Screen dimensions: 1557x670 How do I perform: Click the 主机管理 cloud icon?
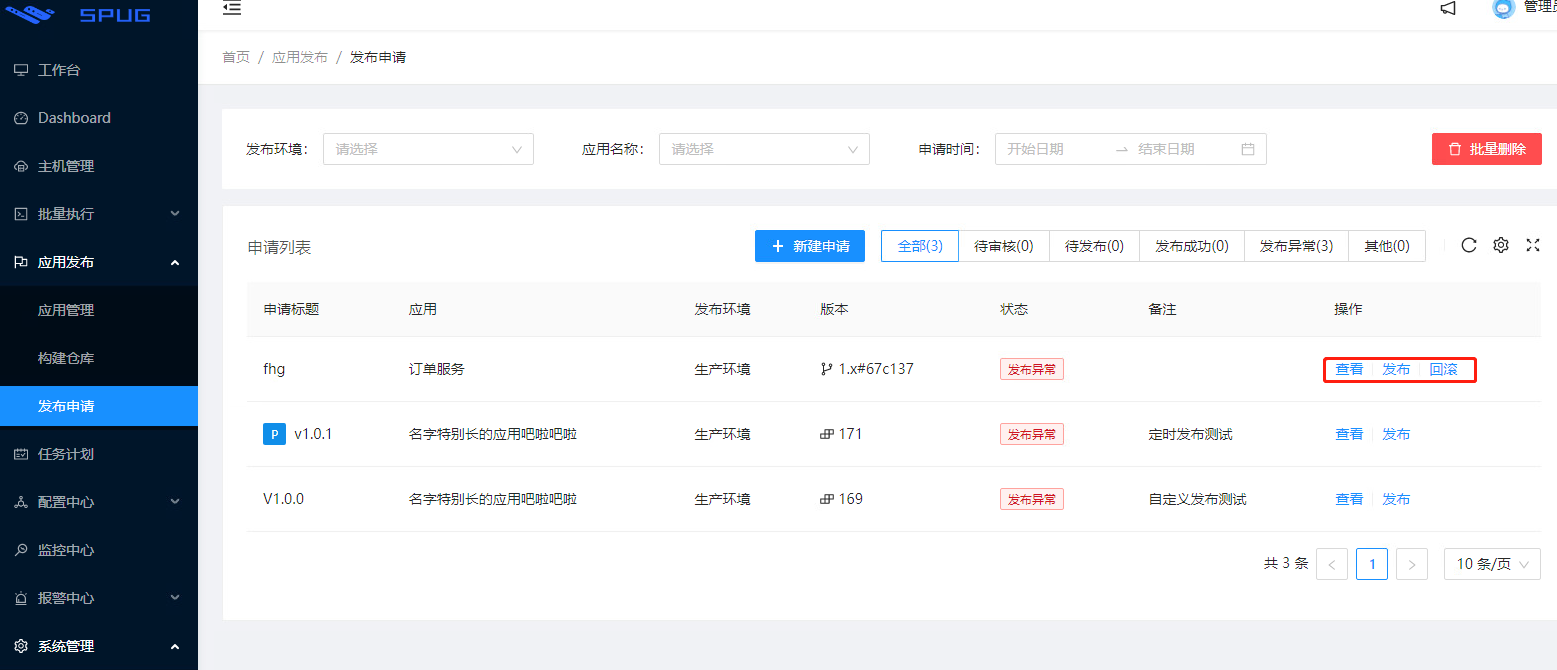[x=21, y=166]
